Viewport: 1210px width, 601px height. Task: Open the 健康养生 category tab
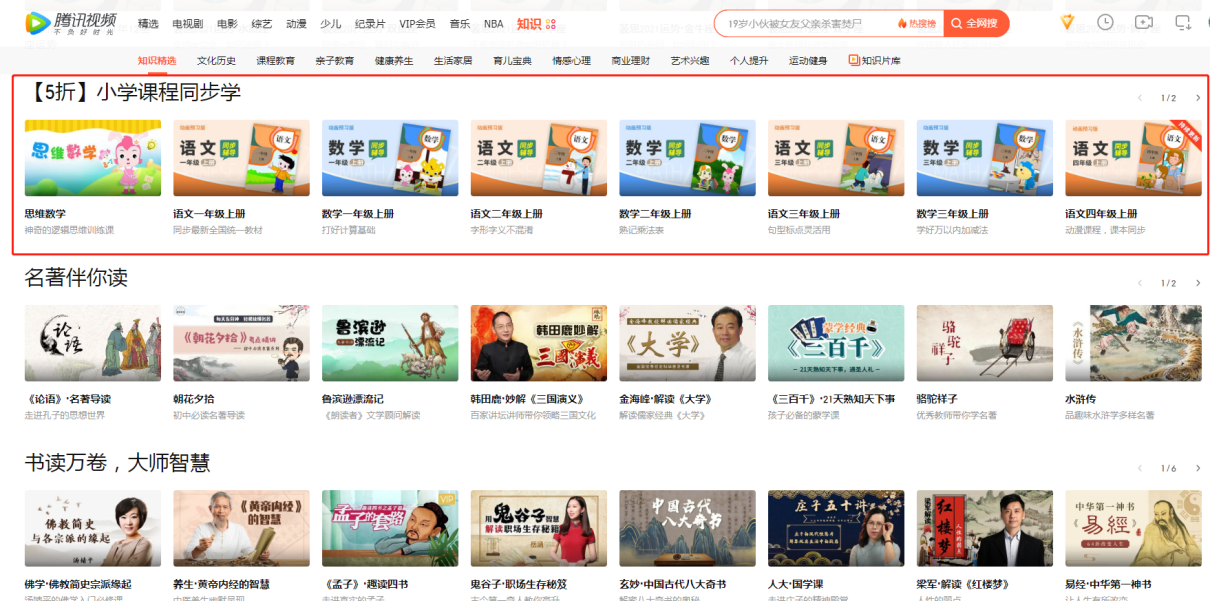click(x=394, y=61)
